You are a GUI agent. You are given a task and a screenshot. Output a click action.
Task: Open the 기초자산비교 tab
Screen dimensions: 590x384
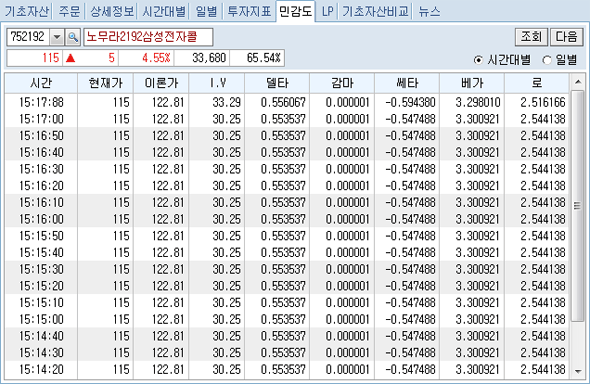point(376,11)
